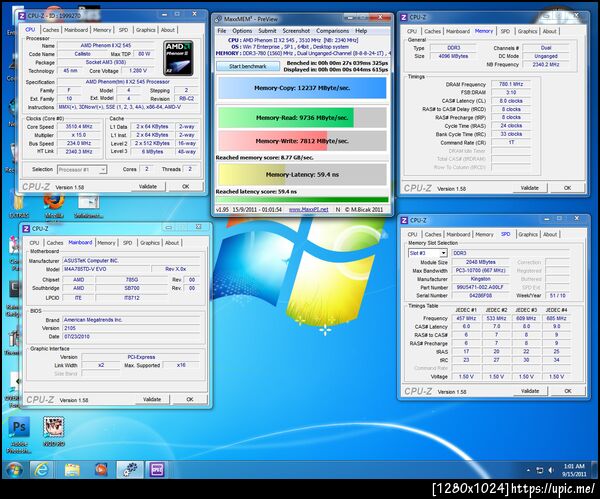
Task: Click Validate in the CPU-Z Memory window
Action: tap(530, 188)
